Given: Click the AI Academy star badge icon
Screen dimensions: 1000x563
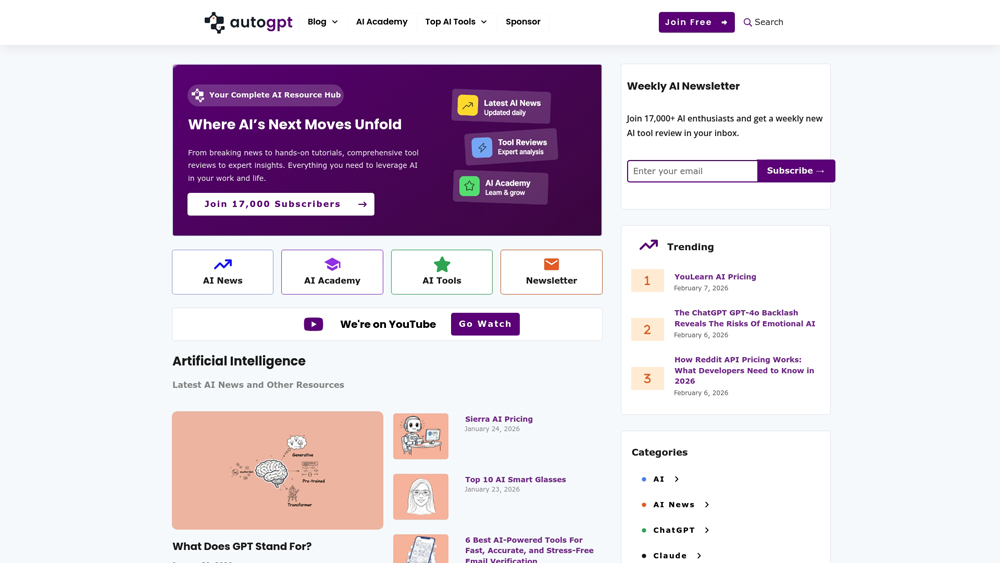Looking at the screenshot, I should click(x=469, y=186).
